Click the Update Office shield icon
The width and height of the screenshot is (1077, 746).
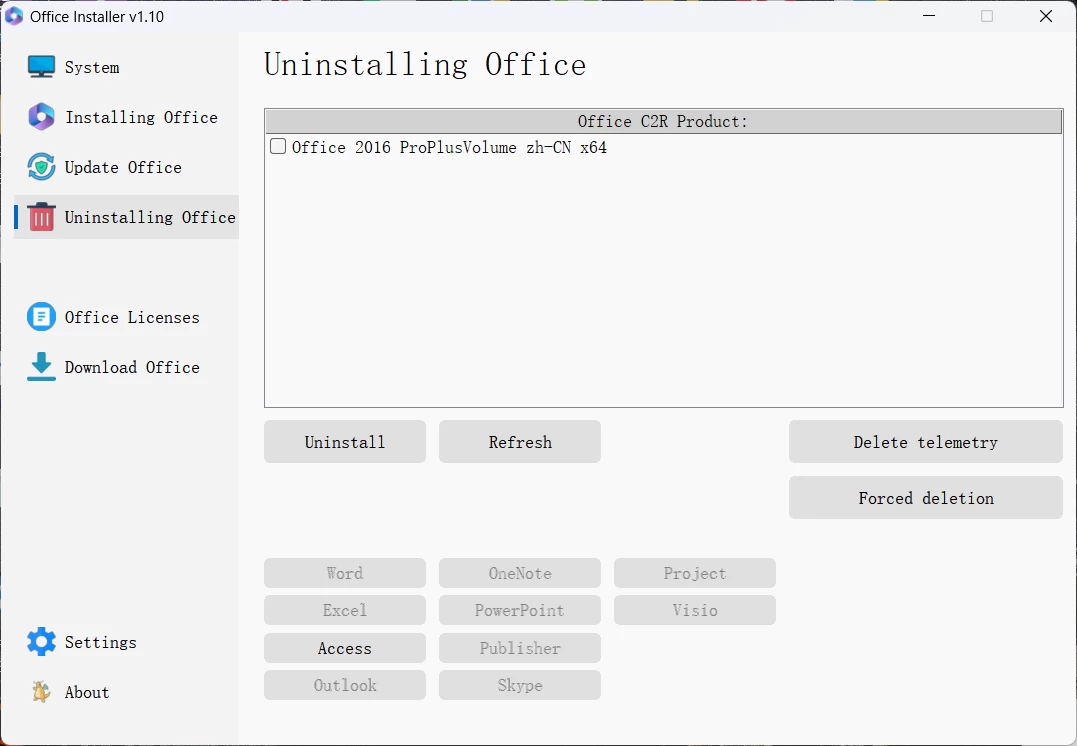(41, 167)
